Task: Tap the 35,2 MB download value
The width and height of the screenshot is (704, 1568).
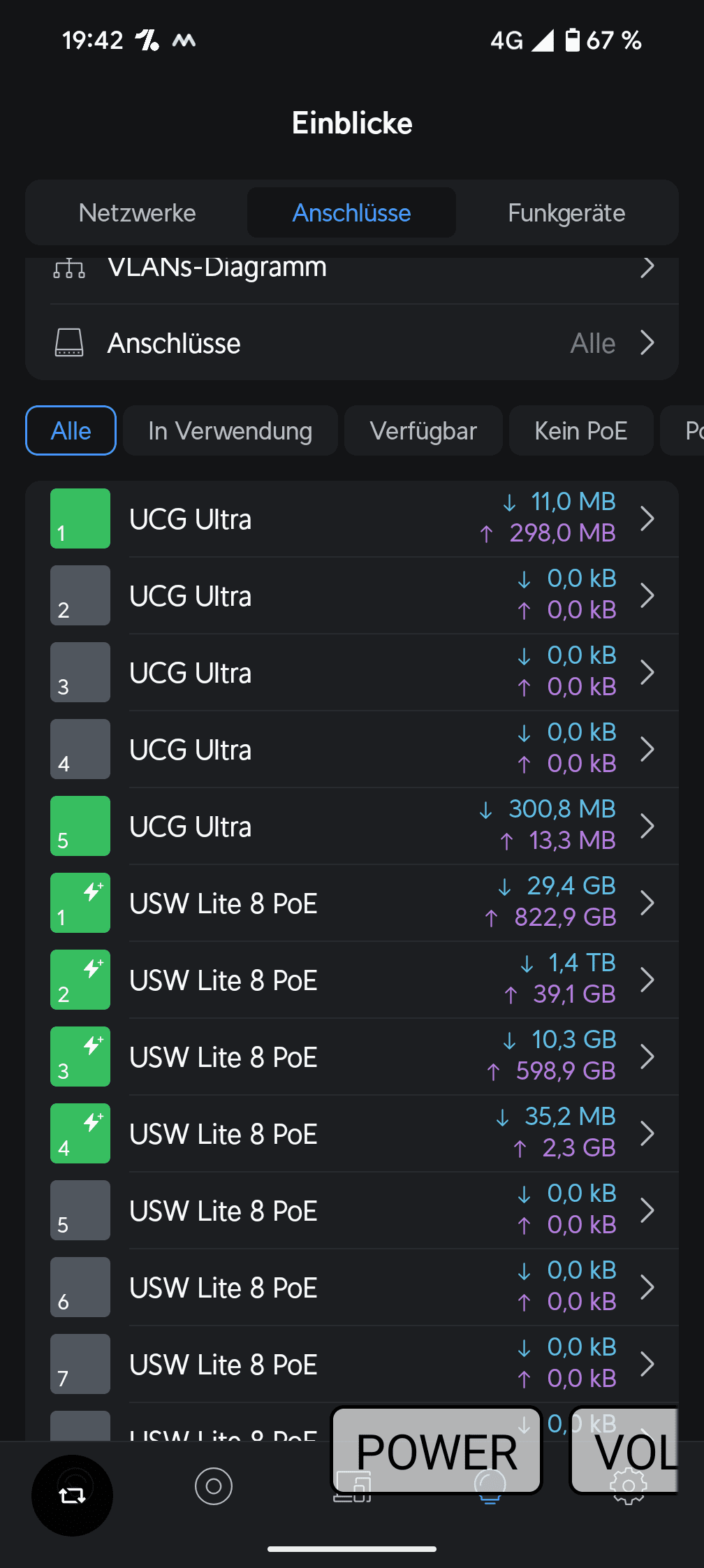Action: click(x=570, y=1116)
